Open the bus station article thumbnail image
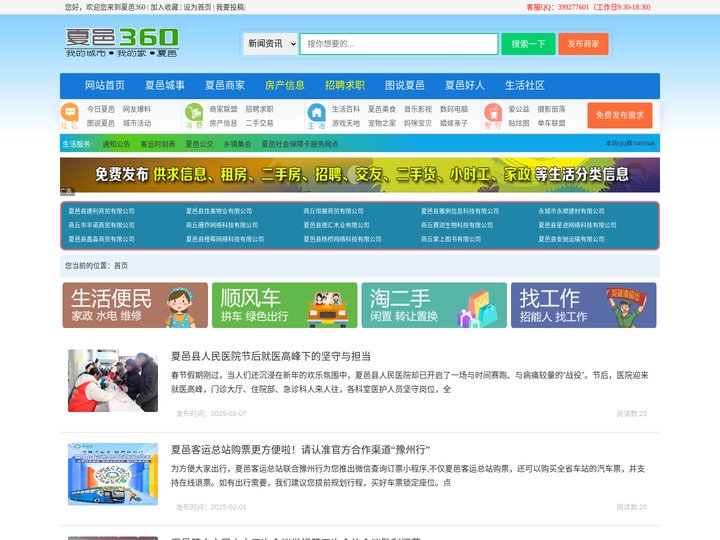Screen dimensions: 720x540 (x=113, y=474)
